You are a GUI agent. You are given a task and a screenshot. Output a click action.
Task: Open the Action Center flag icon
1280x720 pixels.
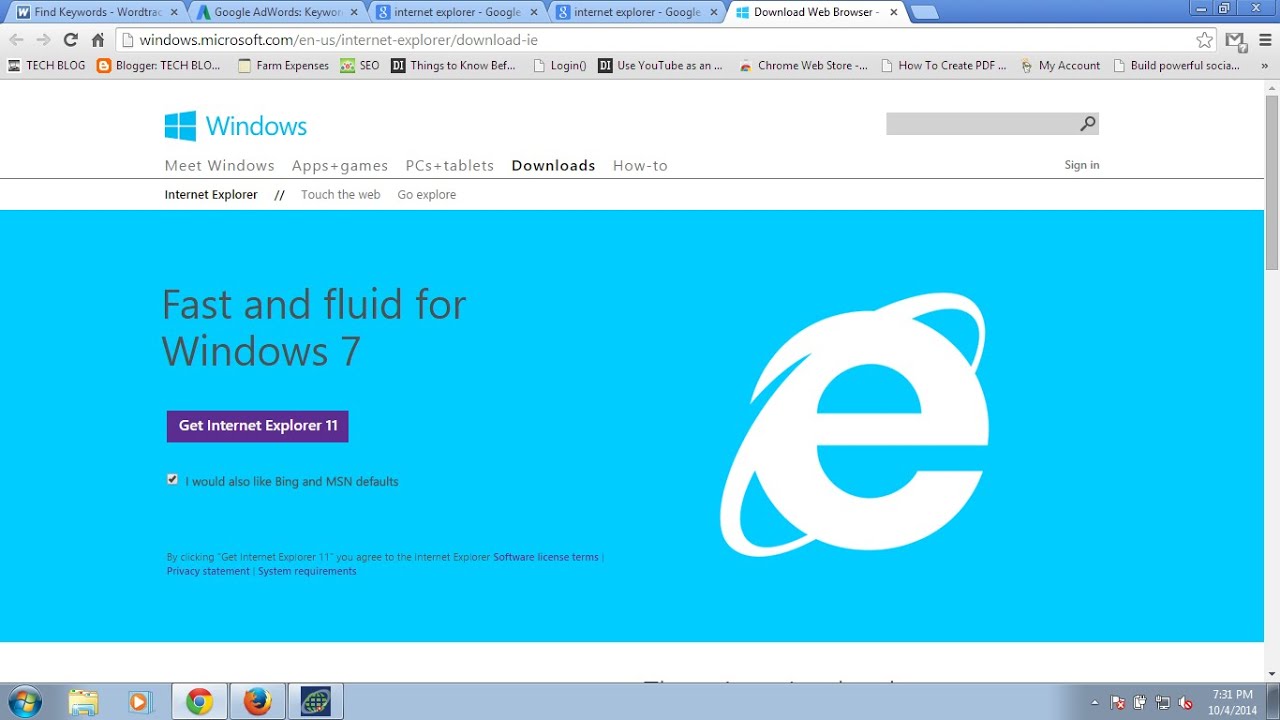click(1119, 703)
